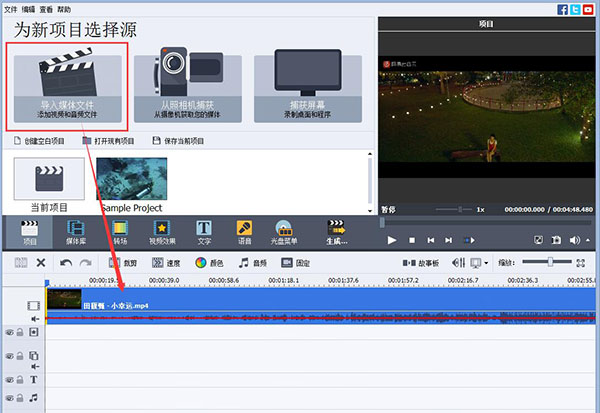
Task: Open the 光盘菜单 disc menu tab
Action: click(x=284, y=232)
